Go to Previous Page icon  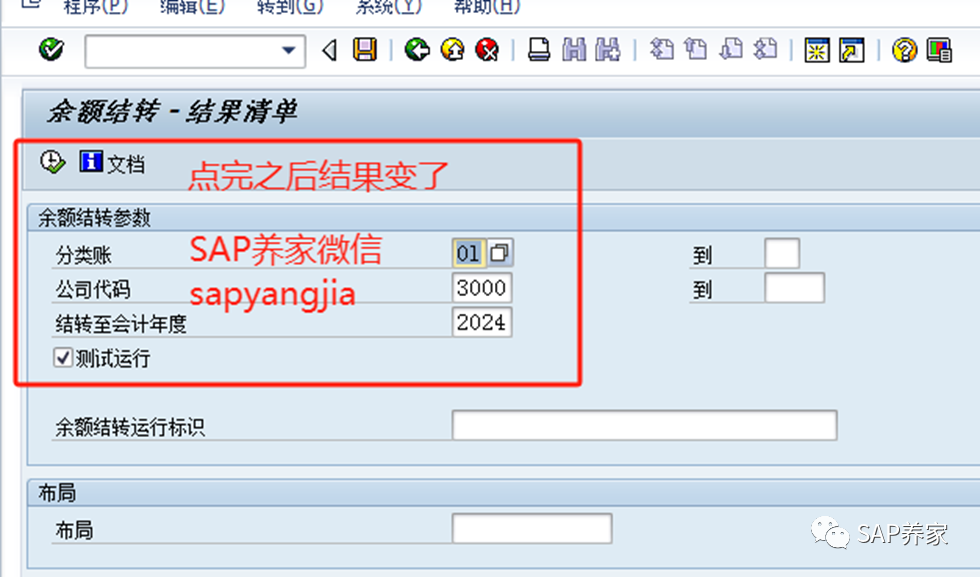click(x=696, y=49)
